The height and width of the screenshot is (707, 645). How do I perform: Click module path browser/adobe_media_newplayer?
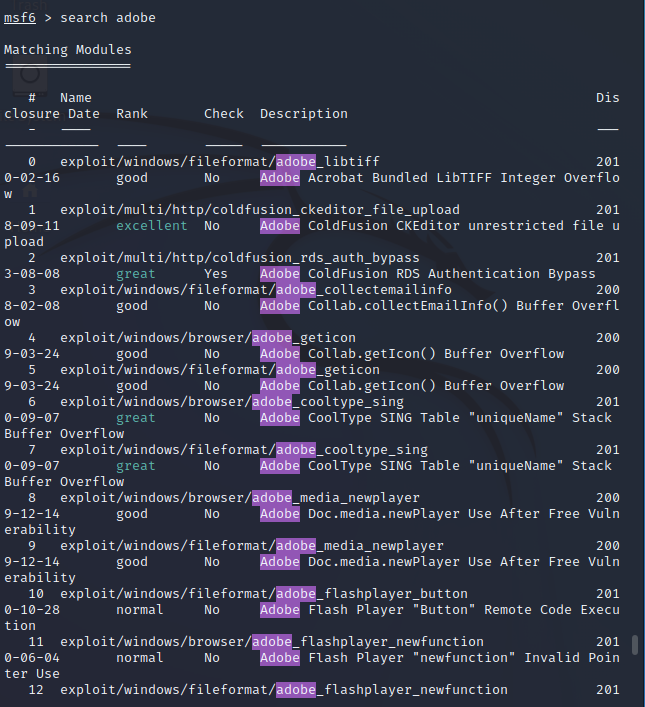coord(240,498)
